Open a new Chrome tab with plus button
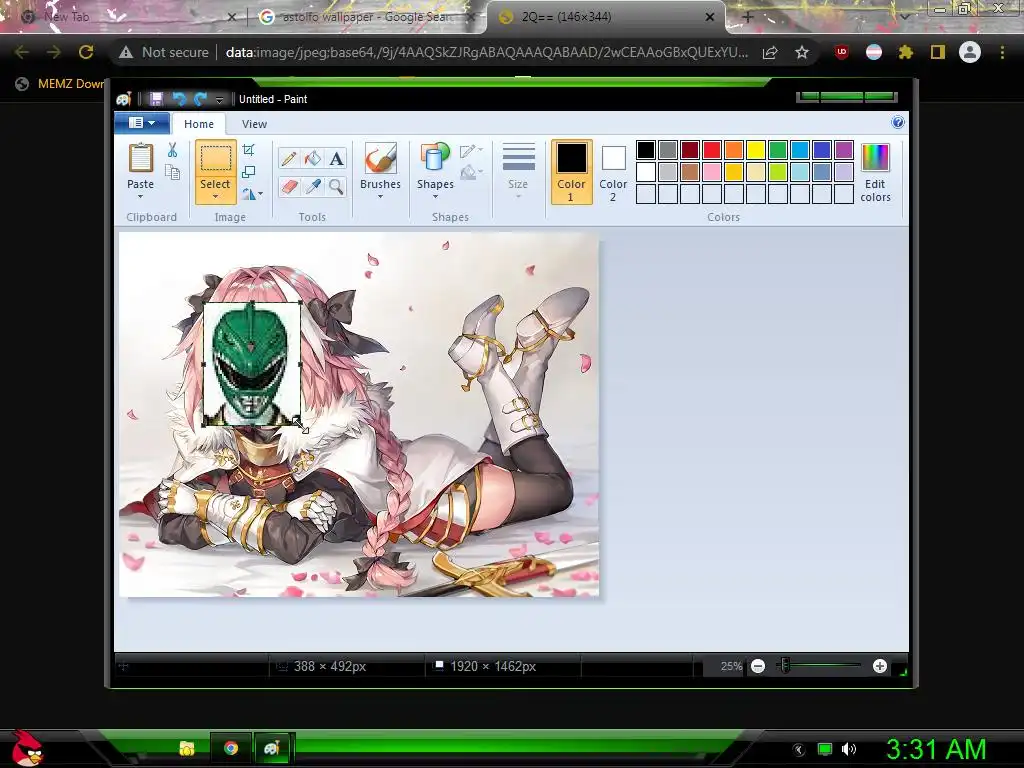The width and height of the screenshot is (1024, 768). pyautogui.click(x=748, y=17)
